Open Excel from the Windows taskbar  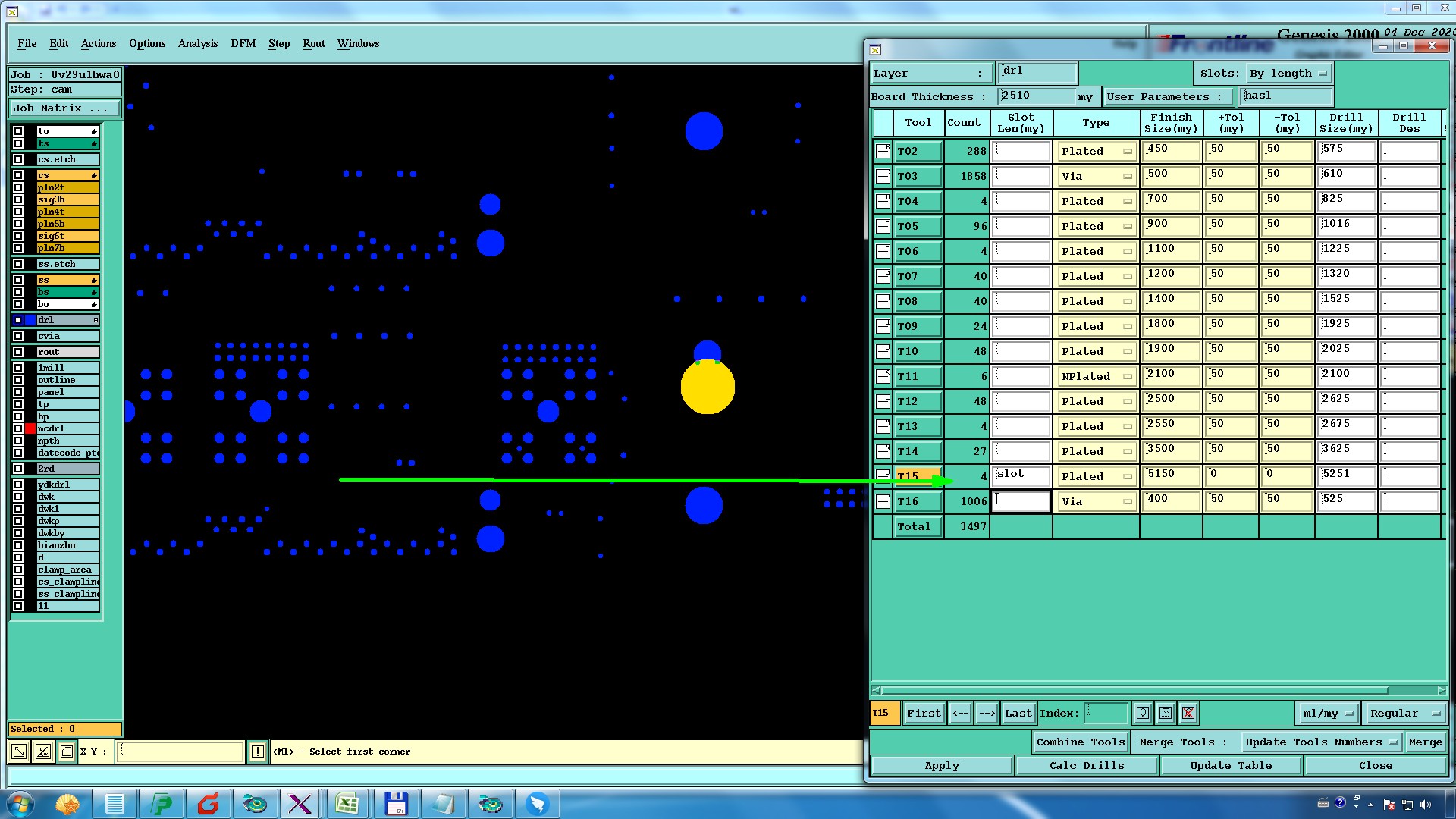347,804
